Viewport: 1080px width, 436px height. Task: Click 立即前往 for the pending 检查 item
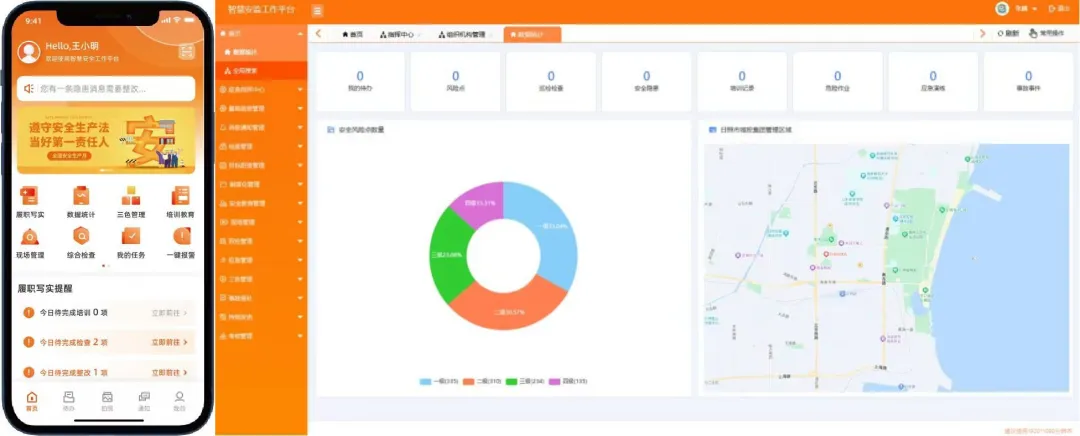[168, 342]
